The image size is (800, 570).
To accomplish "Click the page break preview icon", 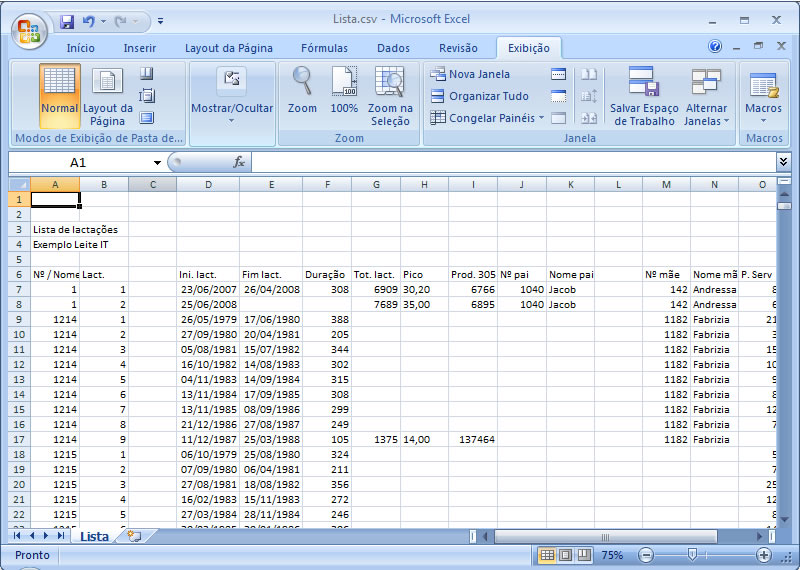I will tap(147, 73).
